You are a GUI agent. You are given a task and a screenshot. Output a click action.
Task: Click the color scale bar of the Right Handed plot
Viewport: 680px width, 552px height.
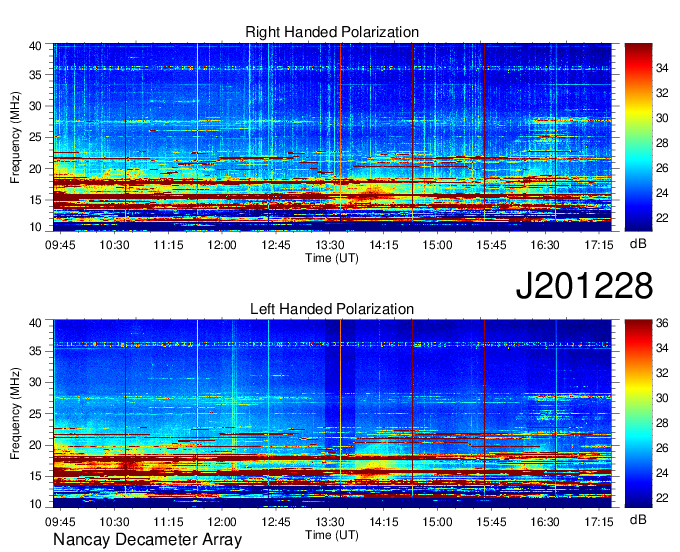(x=638, y=137)
